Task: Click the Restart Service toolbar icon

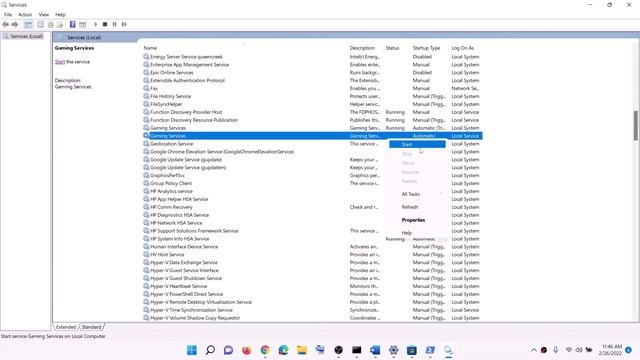Action: pyautogui.click(x=124, y=24)
